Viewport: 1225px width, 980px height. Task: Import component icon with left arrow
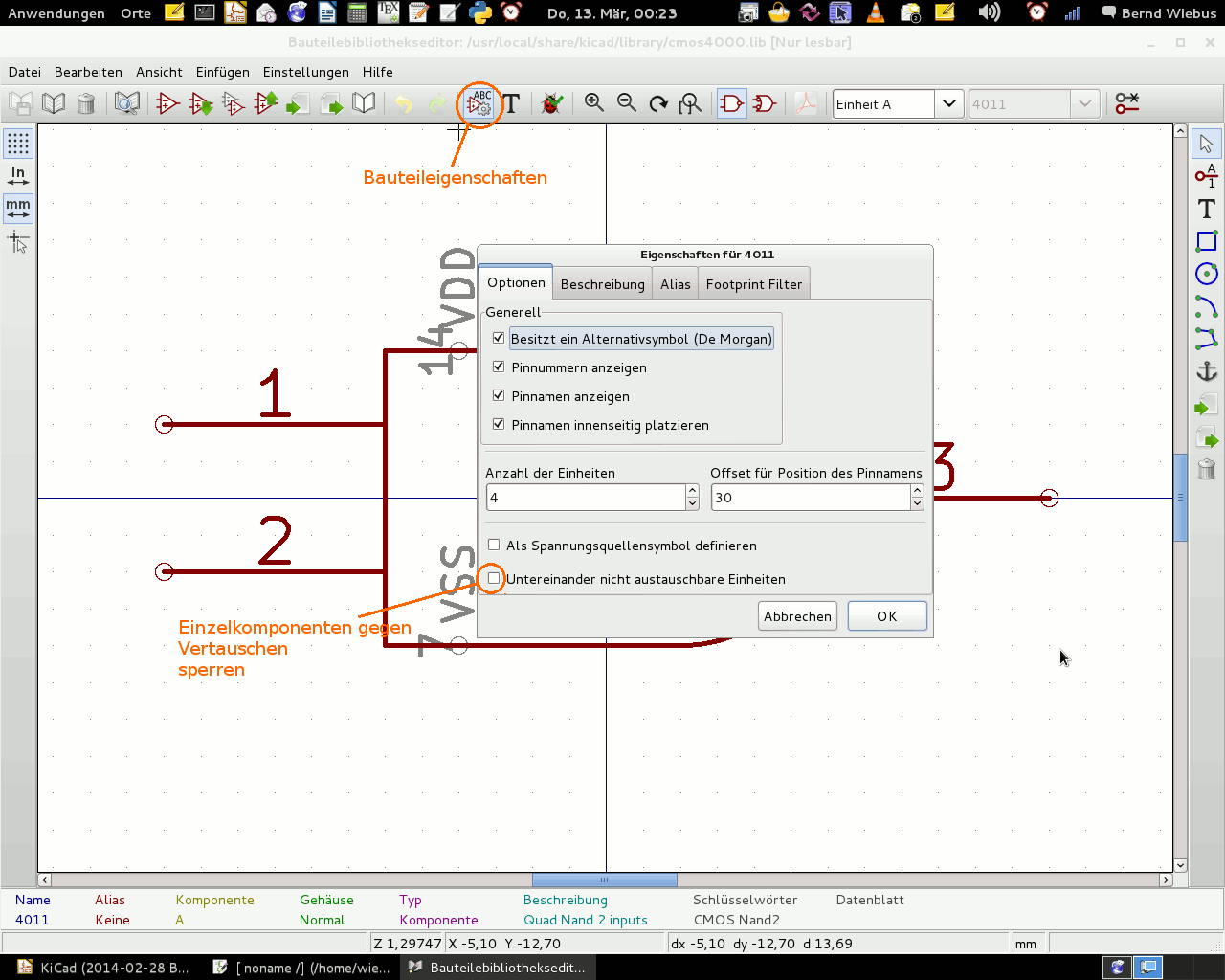pos(299,103)
